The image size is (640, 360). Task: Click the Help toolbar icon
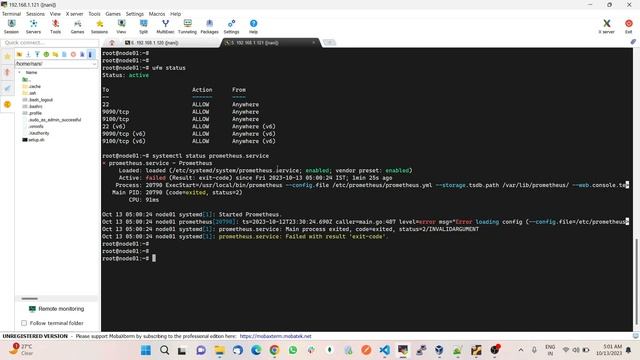coord(253,27)
